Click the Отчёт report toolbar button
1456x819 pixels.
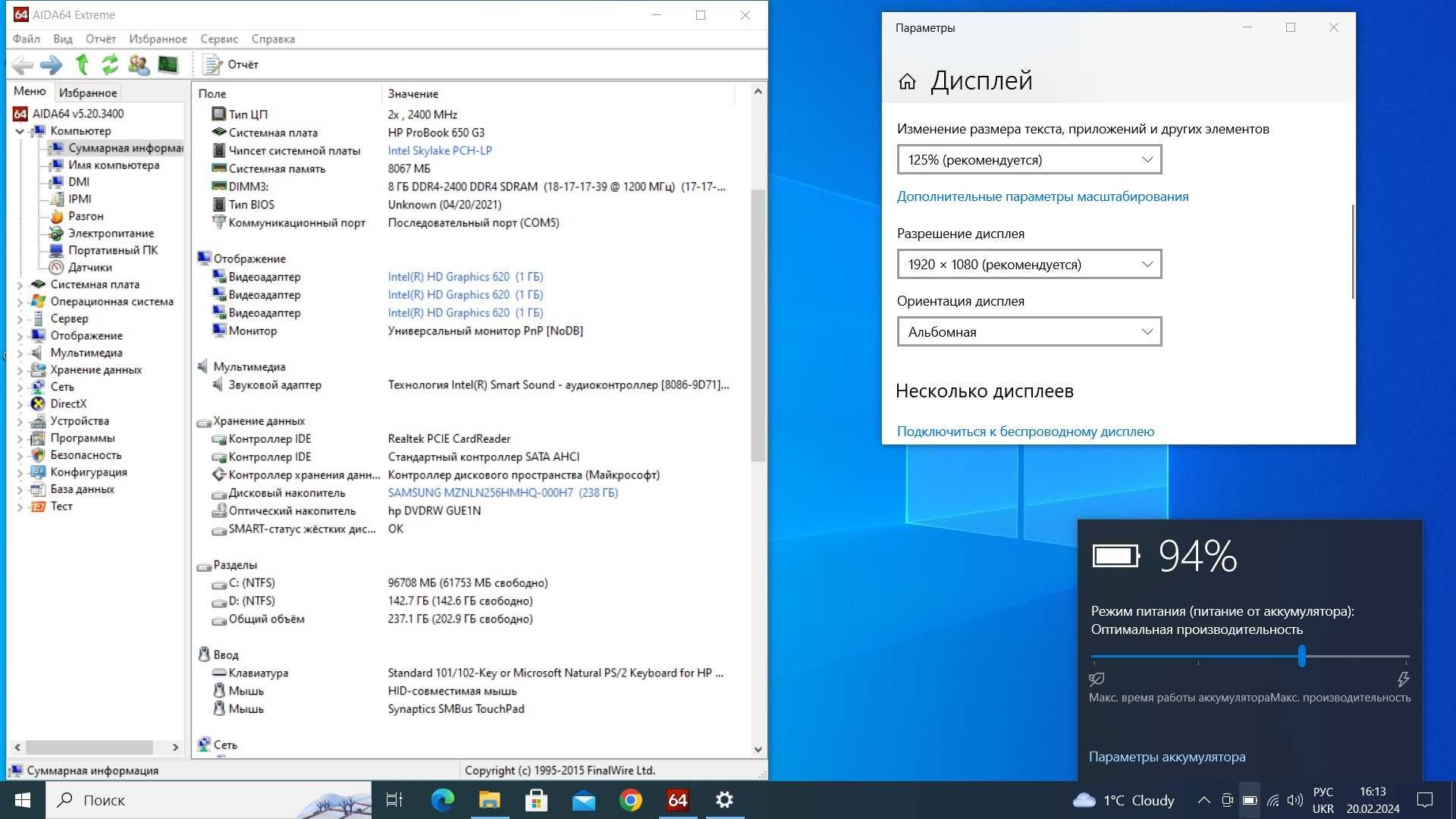coord(231,64)
